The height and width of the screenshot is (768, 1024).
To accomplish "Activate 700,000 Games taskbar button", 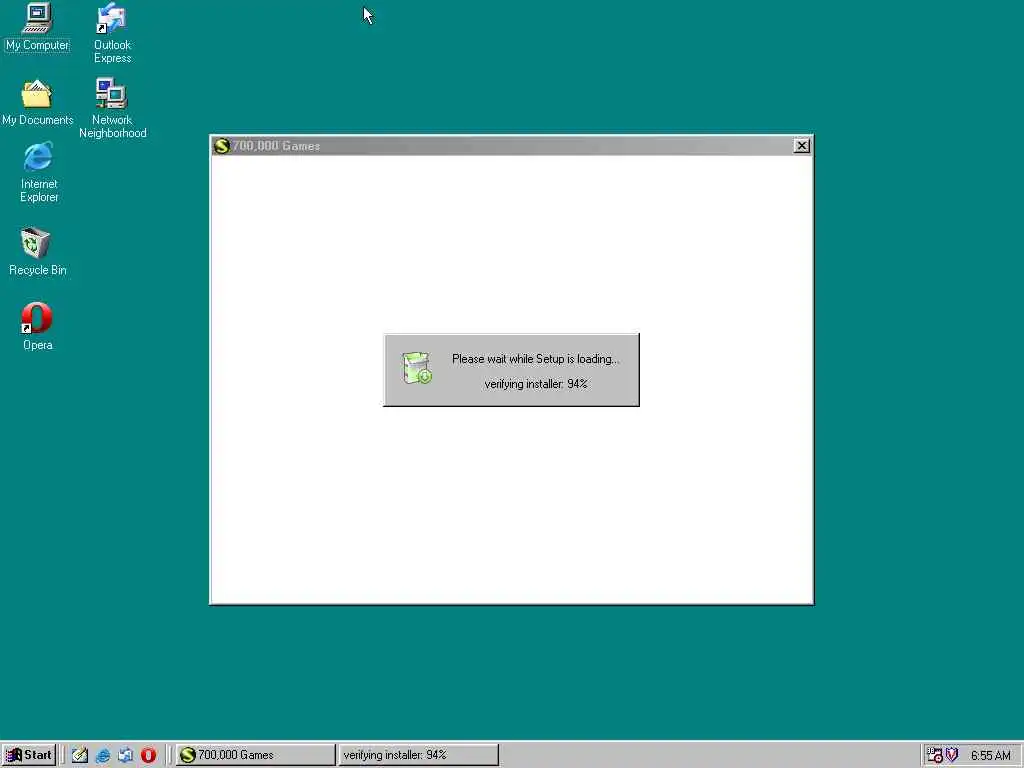I will tap(255, 755).
